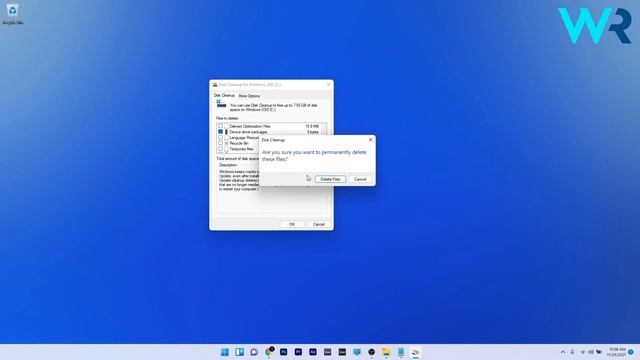Open Adobe After Effects from the taskbar

(x=313, y=352)
